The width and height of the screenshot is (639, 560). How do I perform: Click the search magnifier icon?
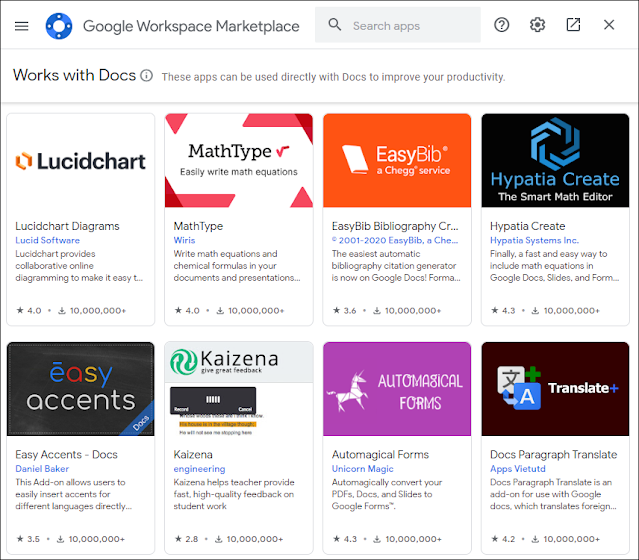pos(335,24)
